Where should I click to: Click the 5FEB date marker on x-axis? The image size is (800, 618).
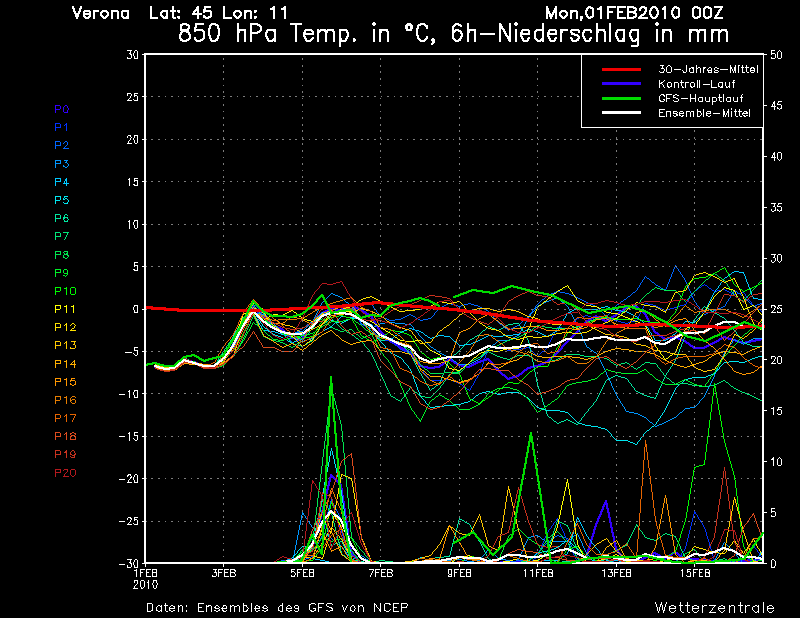pos(303,574)
